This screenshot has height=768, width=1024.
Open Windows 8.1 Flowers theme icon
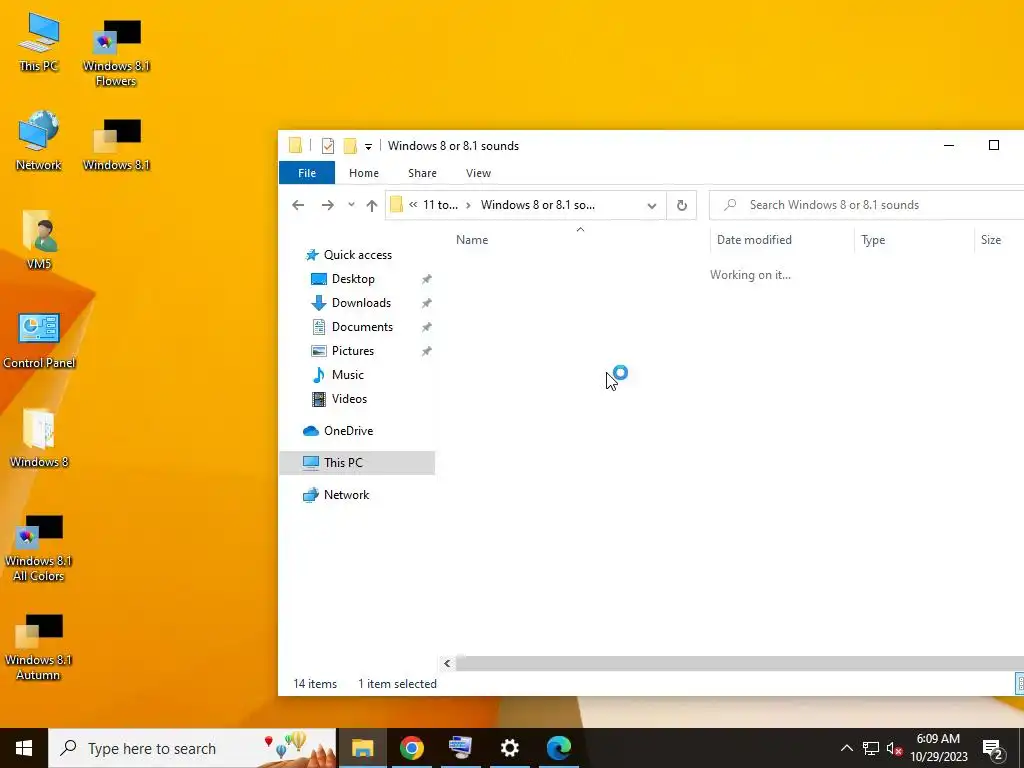click(x=116, y=52)
